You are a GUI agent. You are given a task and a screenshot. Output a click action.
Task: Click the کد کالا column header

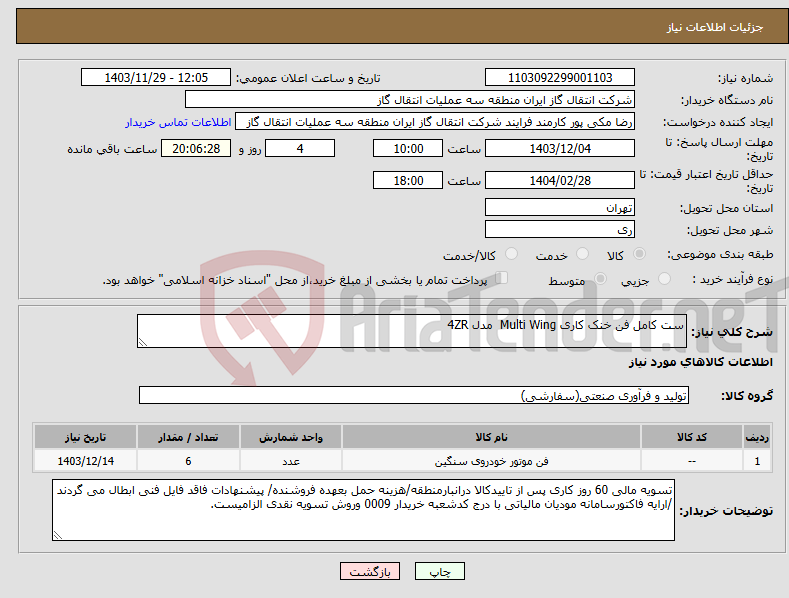(x=691, y=437)
